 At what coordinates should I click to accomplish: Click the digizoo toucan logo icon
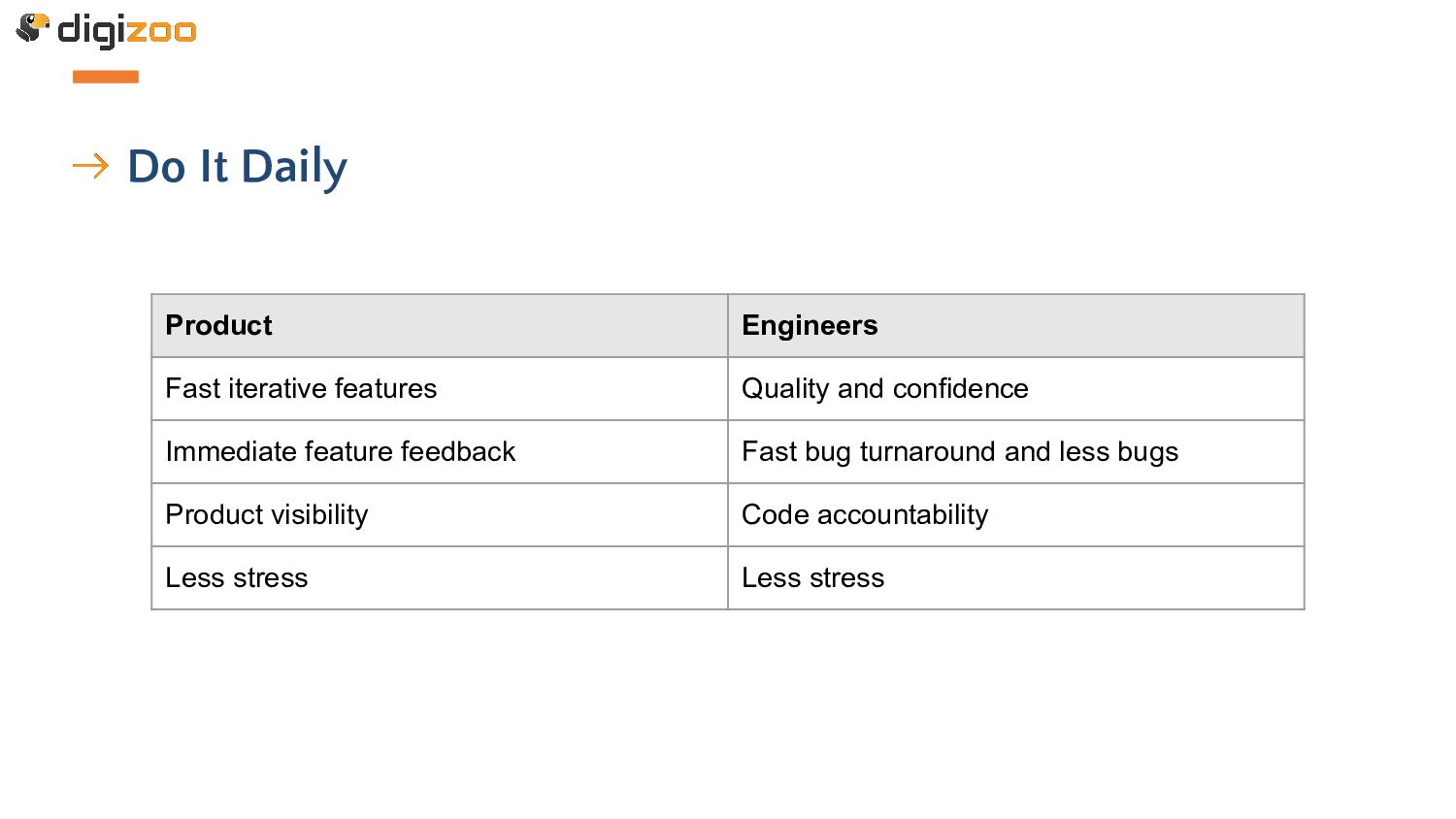pos(33,27)
